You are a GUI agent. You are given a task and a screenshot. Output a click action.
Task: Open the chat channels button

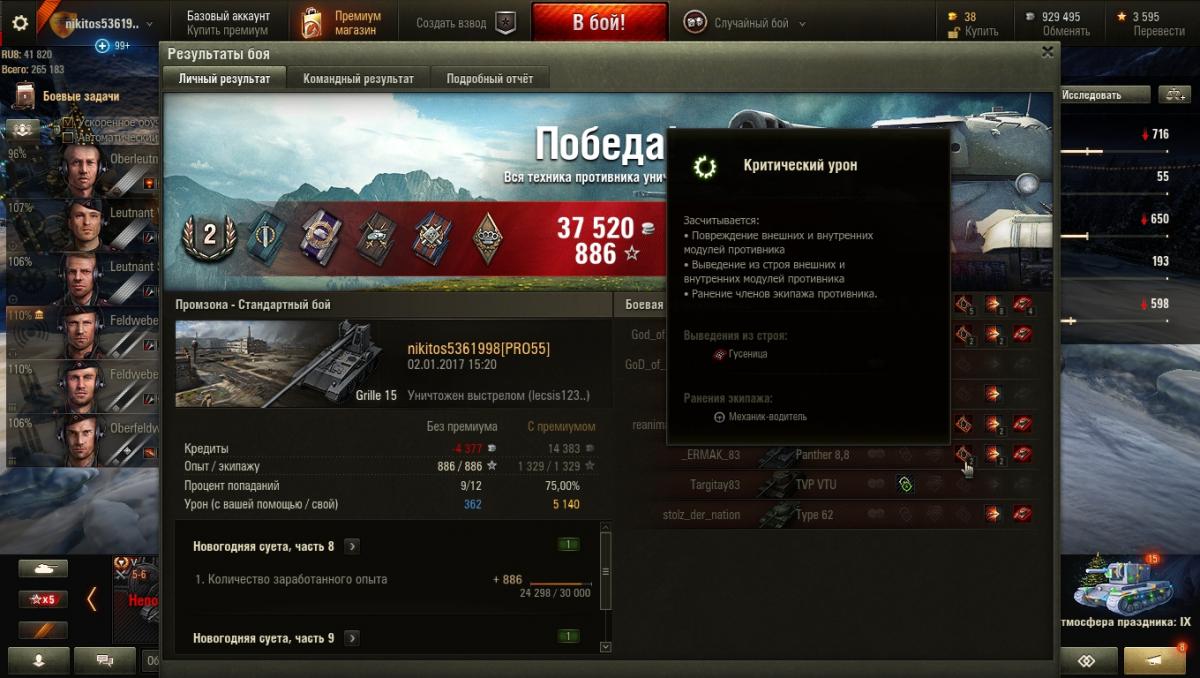point(104,660)
